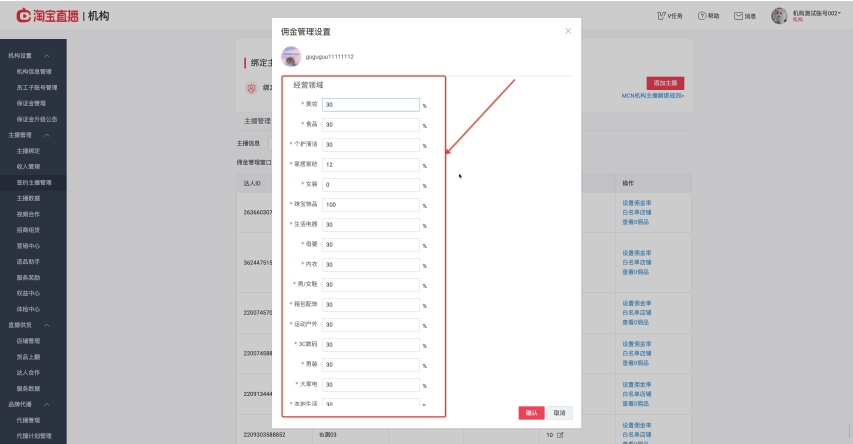This screenshot has width=853, height=444.
Task: Click the shield icon under 绑定 heading
Action: (x=251, y=88)
